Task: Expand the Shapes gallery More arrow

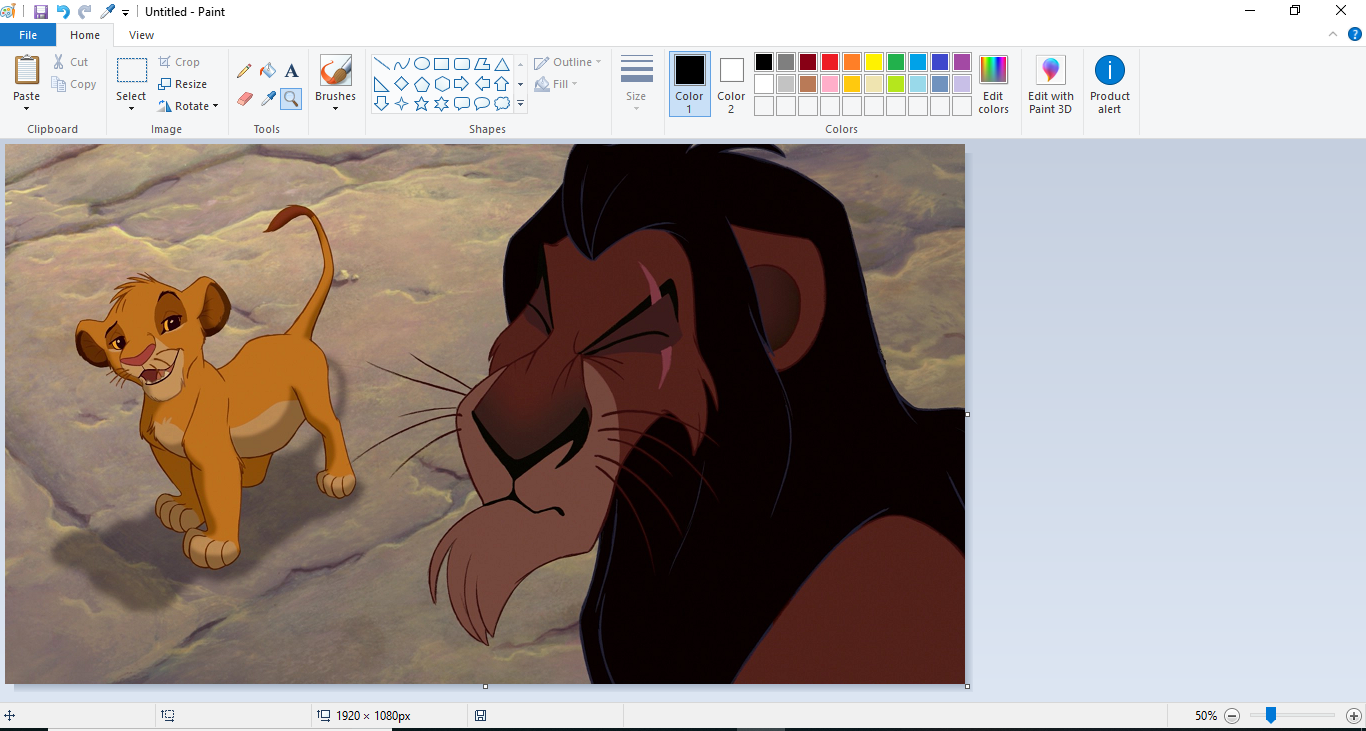Action: (520, 104)
